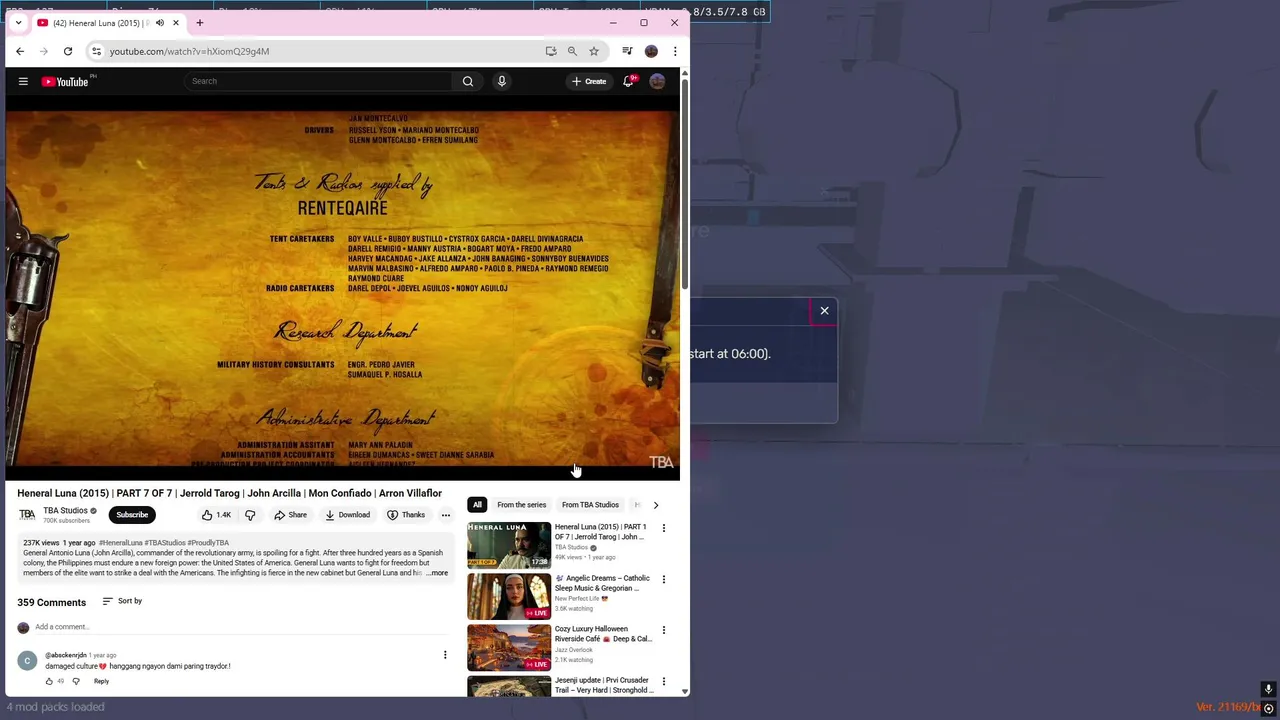Select the From TBA Studios chip
Screen dimensions: 1280x720
tap(590, 505)
